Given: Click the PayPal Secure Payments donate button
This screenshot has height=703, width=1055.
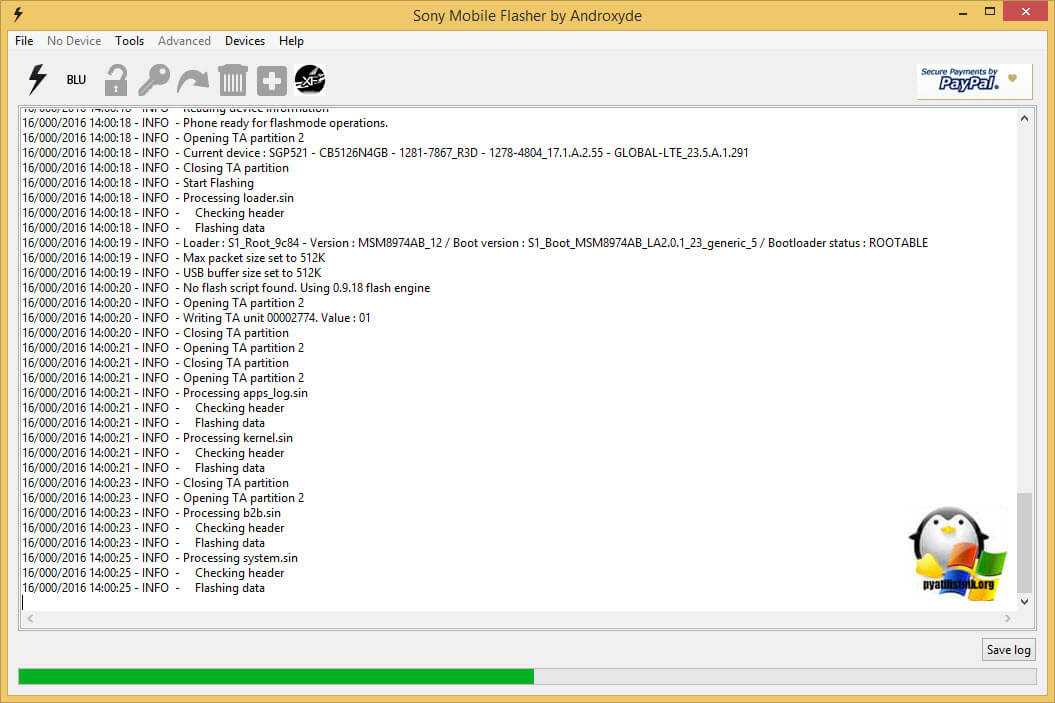Looking at the screenshot, I should [x=974, y=81].
